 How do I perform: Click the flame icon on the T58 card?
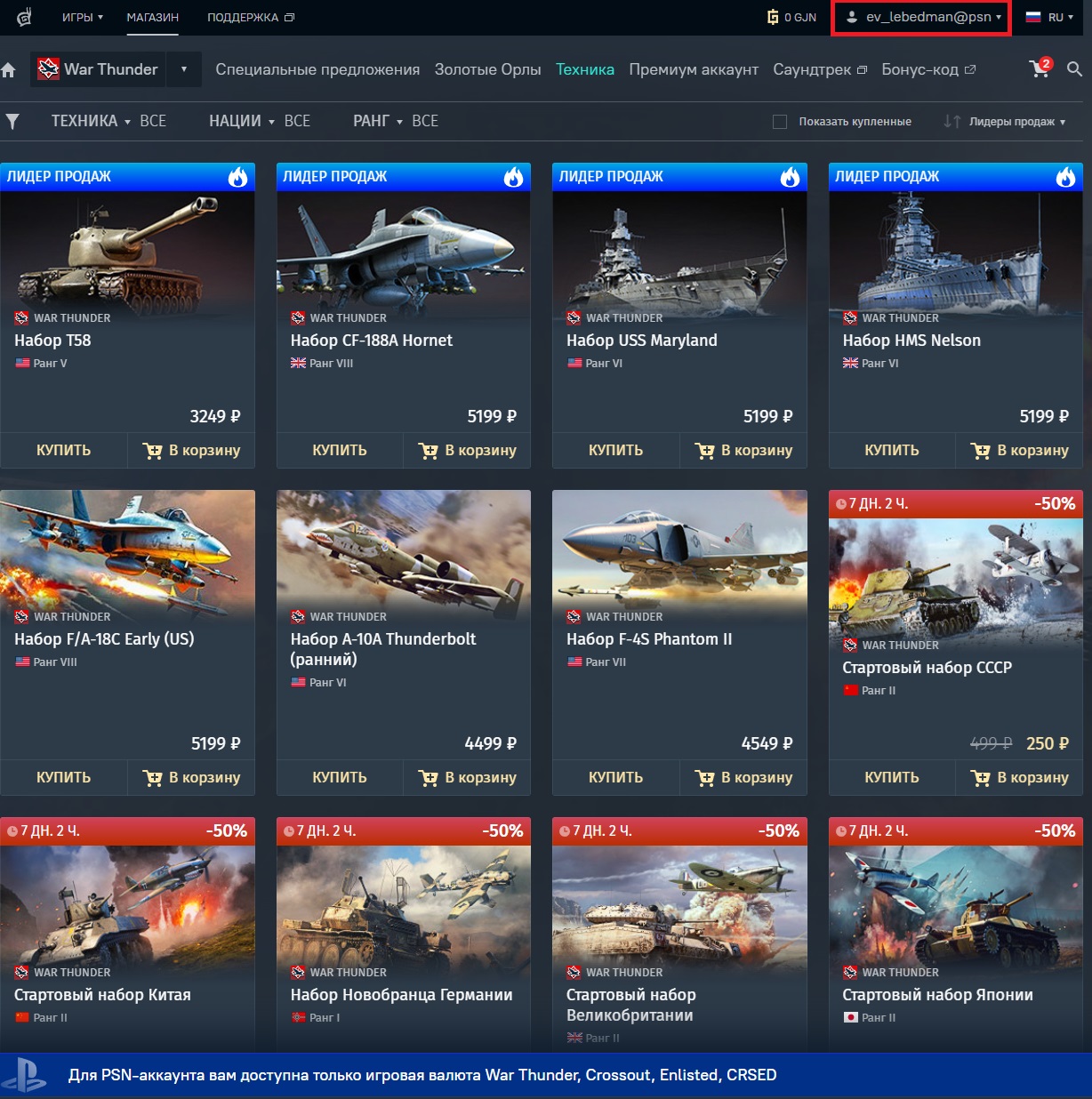pos(237,177)
